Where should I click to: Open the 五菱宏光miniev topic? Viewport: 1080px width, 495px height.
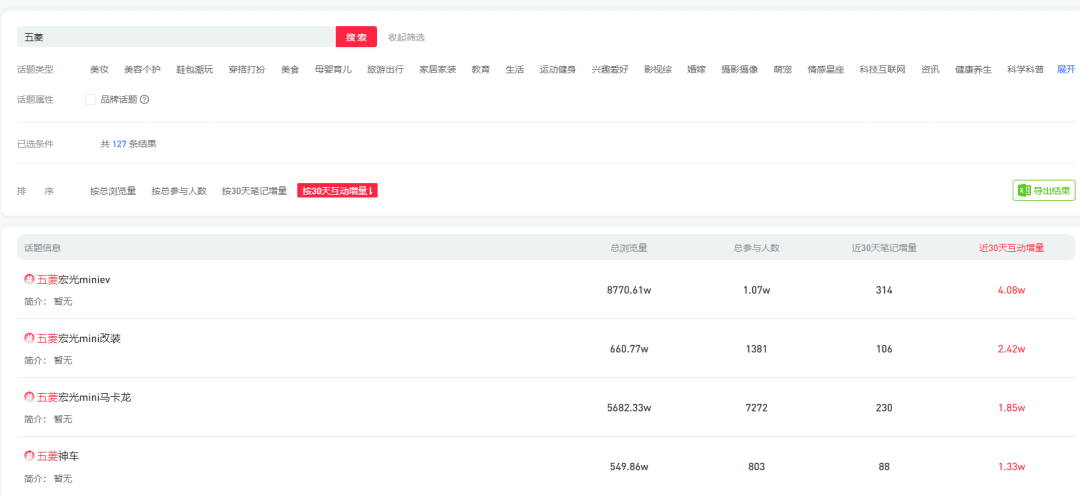[74, 280]
